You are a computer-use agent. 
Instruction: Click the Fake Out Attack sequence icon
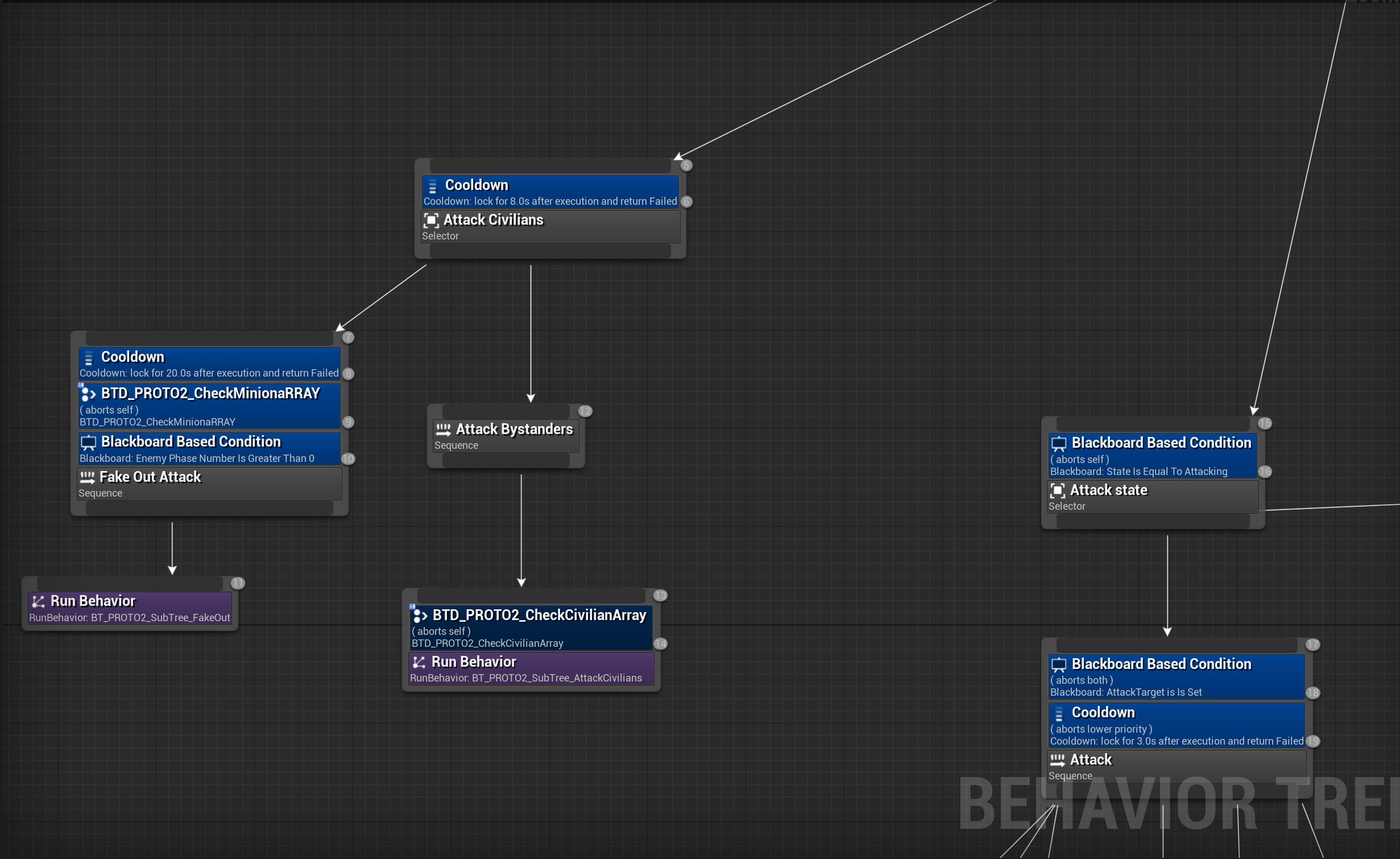pos(87,477)
